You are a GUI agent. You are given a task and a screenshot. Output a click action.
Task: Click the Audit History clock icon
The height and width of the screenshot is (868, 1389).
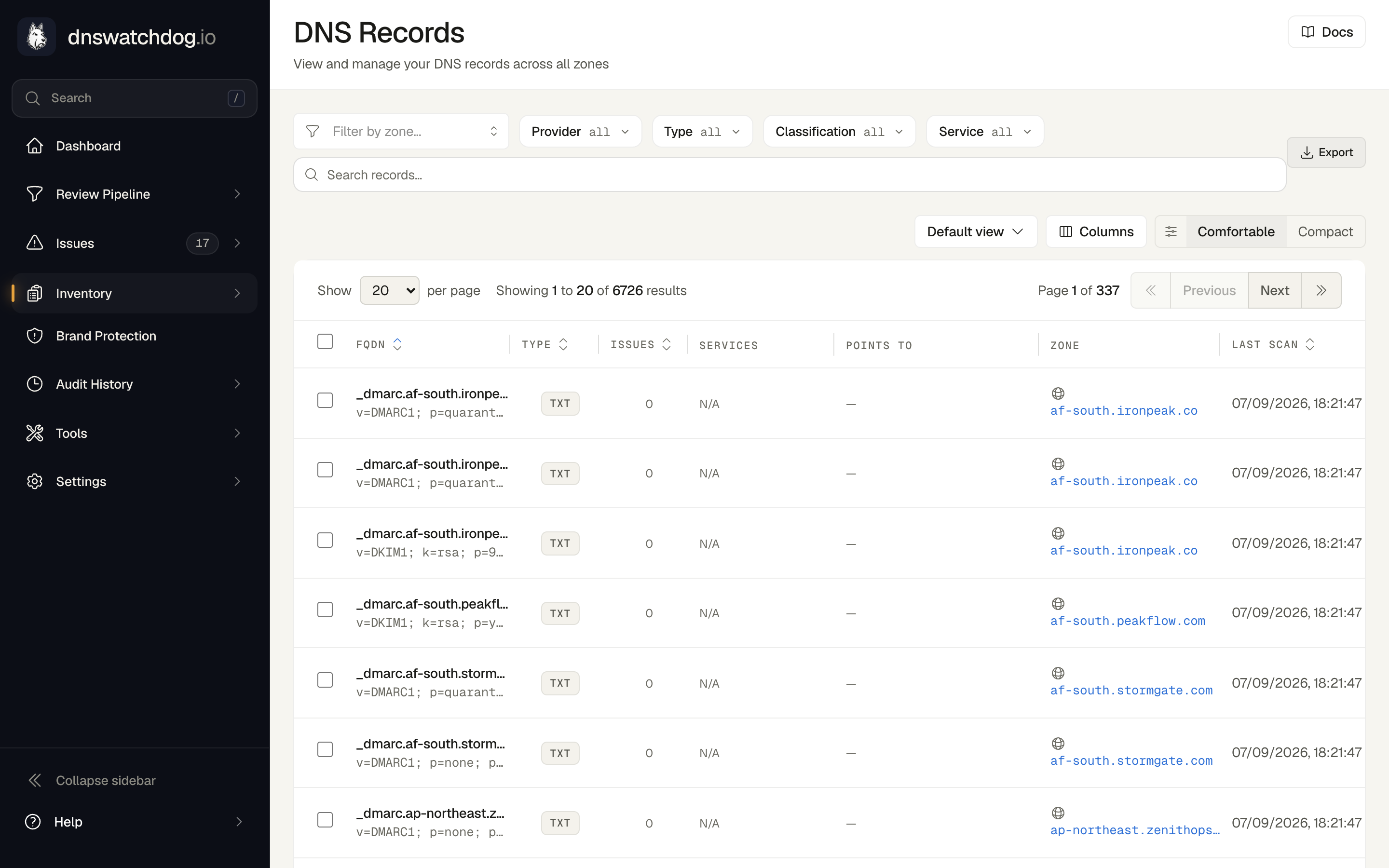tap(34, 384)
